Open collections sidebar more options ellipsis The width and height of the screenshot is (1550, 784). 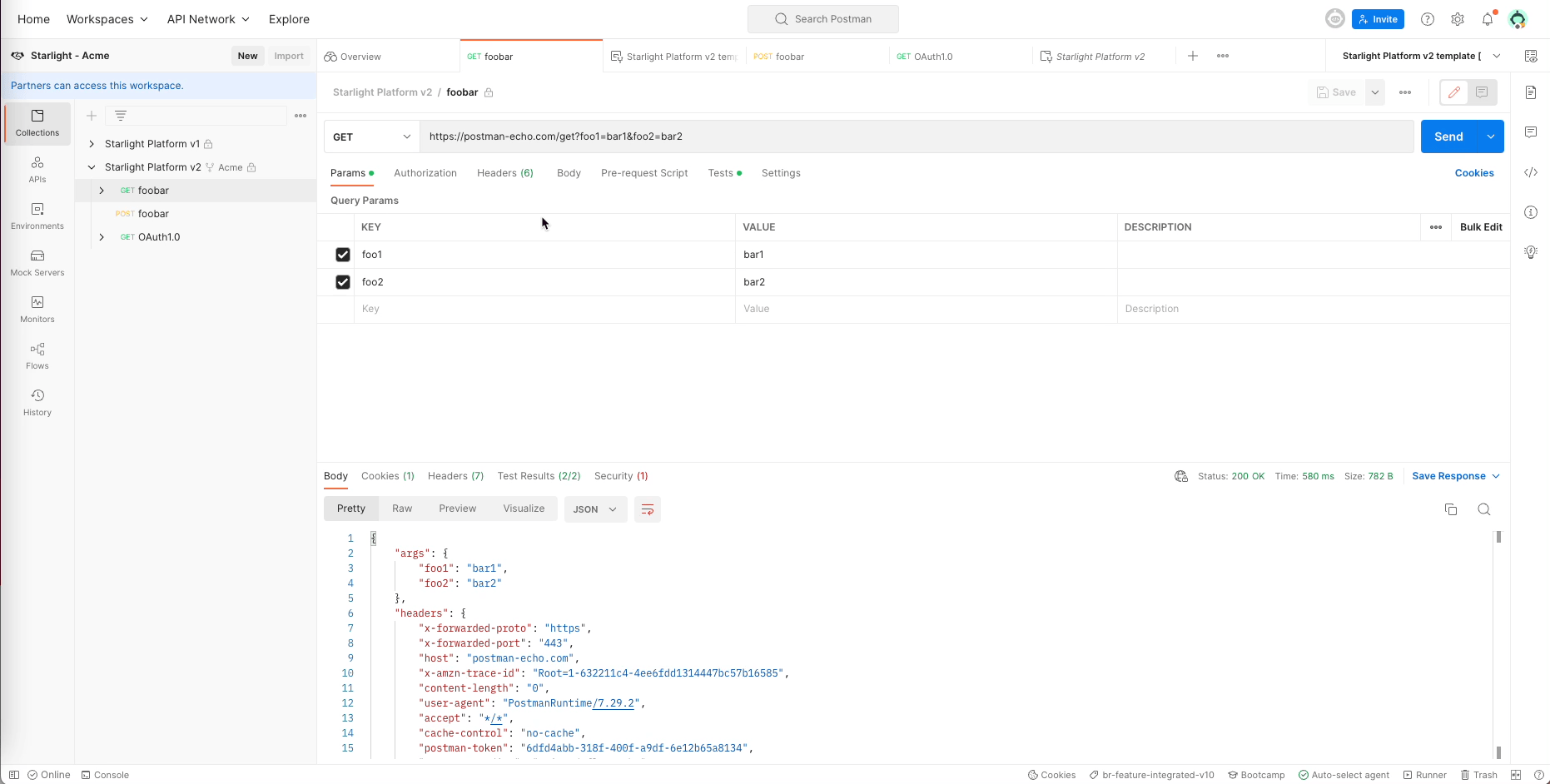click(301, 116)
